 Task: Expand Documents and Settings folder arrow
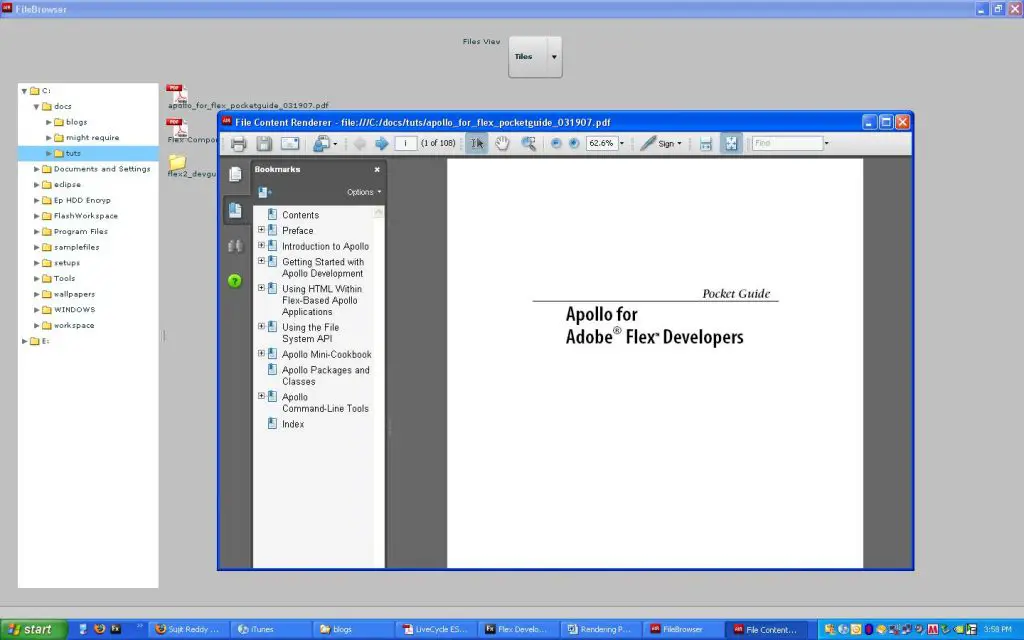click(37, 169)
